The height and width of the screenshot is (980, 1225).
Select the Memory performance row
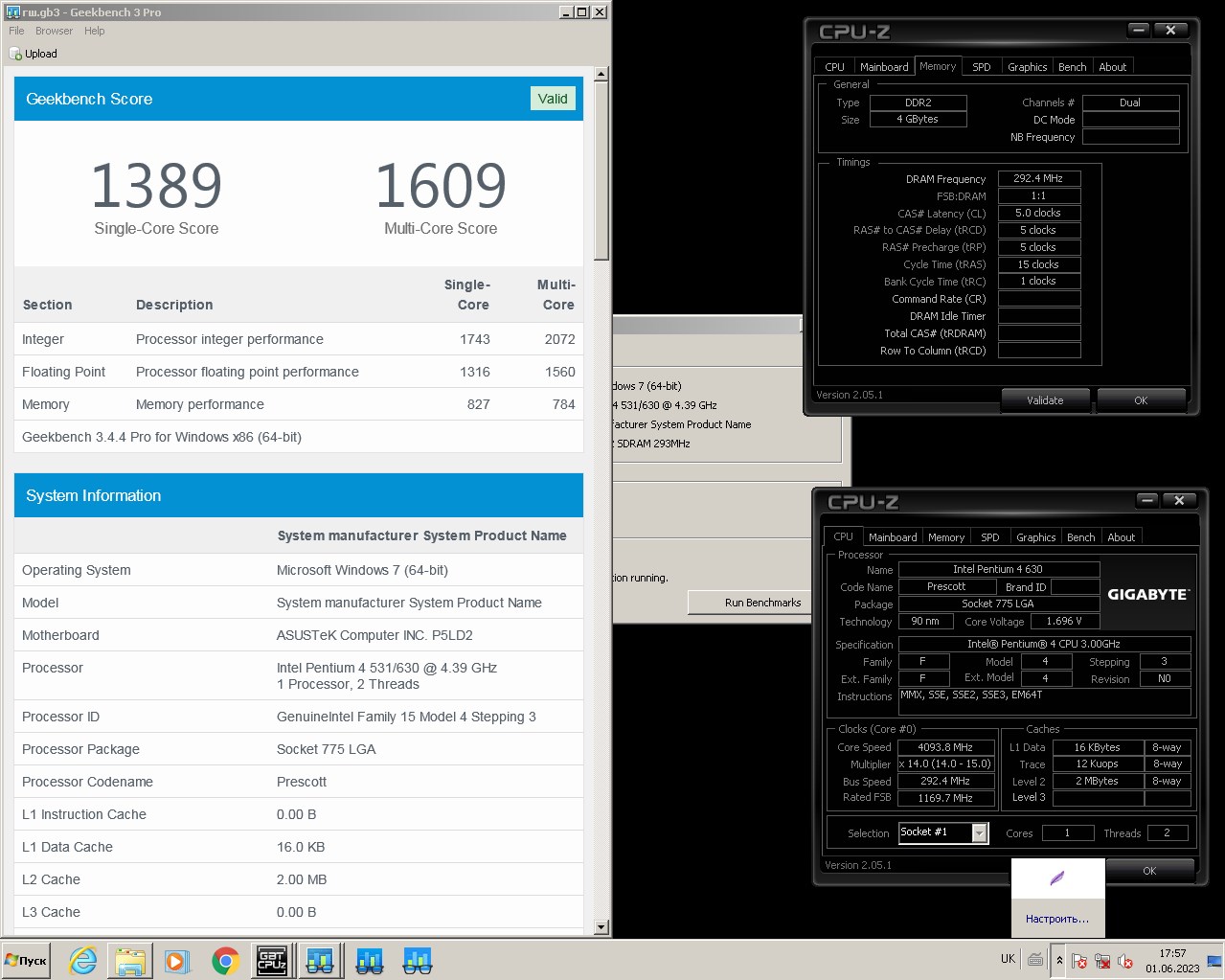coord(299,404)
